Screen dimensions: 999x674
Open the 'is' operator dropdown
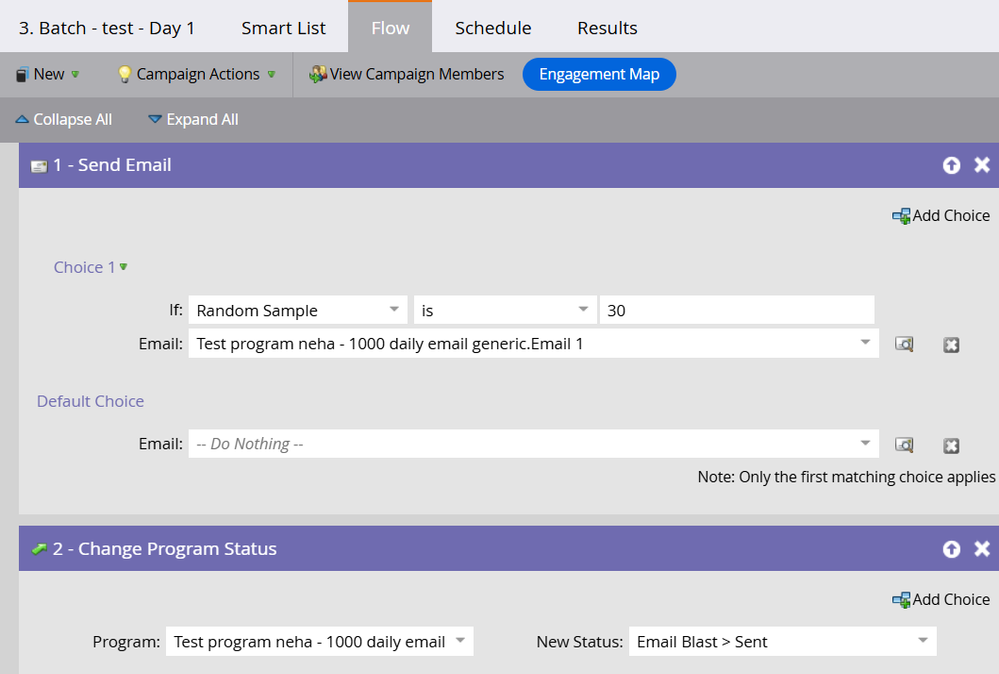[x=504, y=311]
